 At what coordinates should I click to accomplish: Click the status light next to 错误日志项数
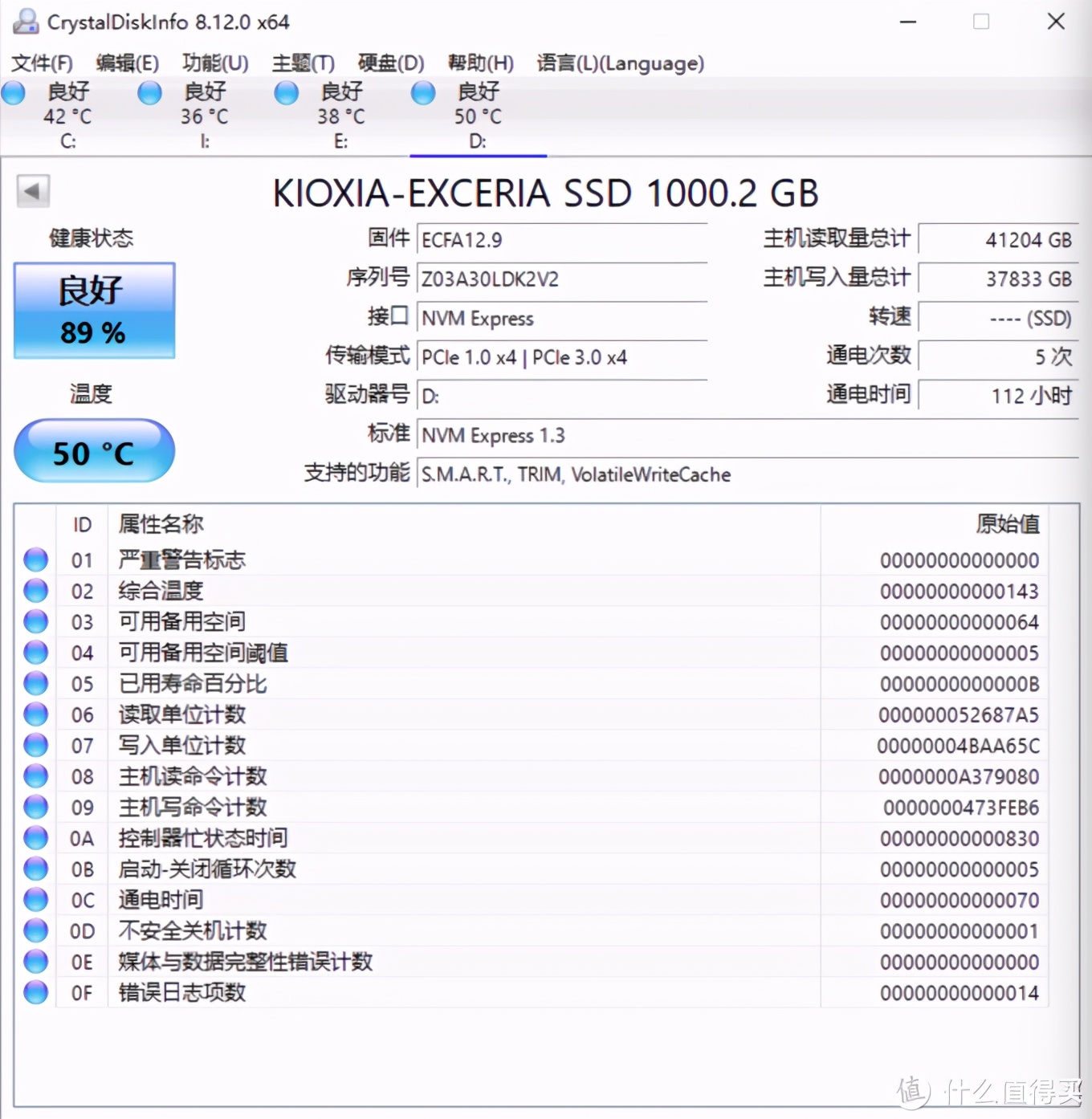(x=35, y=992)
